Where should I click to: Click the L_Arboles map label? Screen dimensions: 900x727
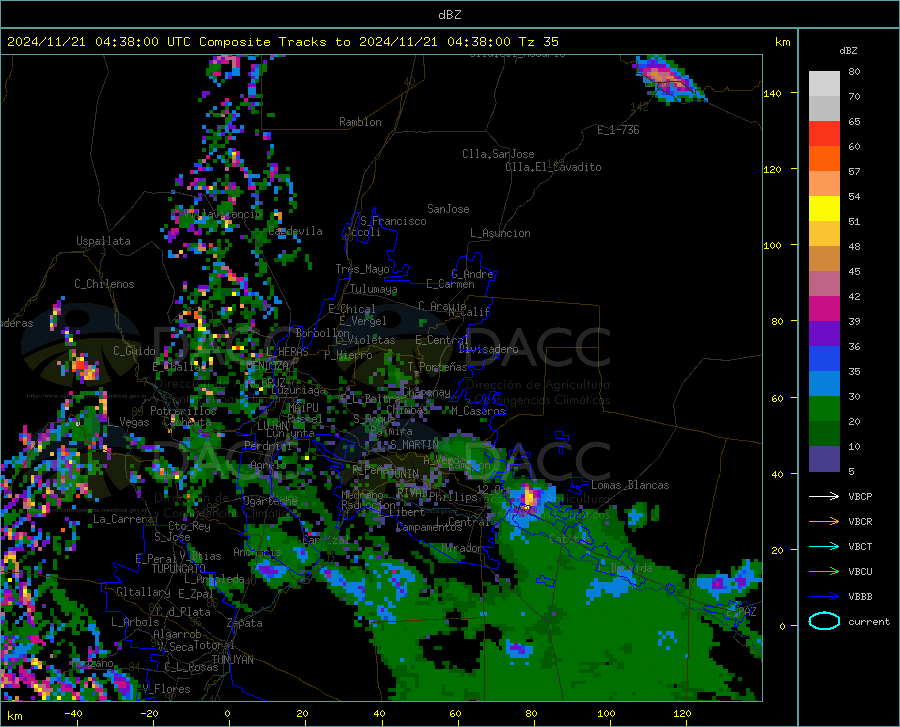135,622
